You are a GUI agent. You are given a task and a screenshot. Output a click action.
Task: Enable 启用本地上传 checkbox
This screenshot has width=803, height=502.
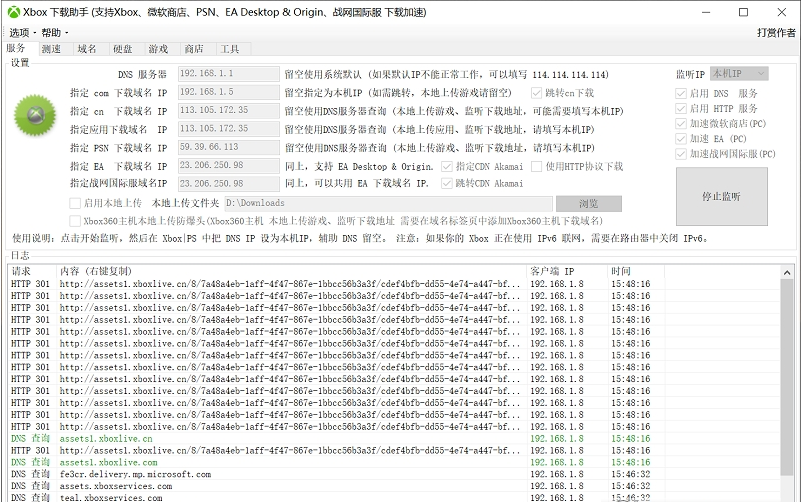coord(75,203)
